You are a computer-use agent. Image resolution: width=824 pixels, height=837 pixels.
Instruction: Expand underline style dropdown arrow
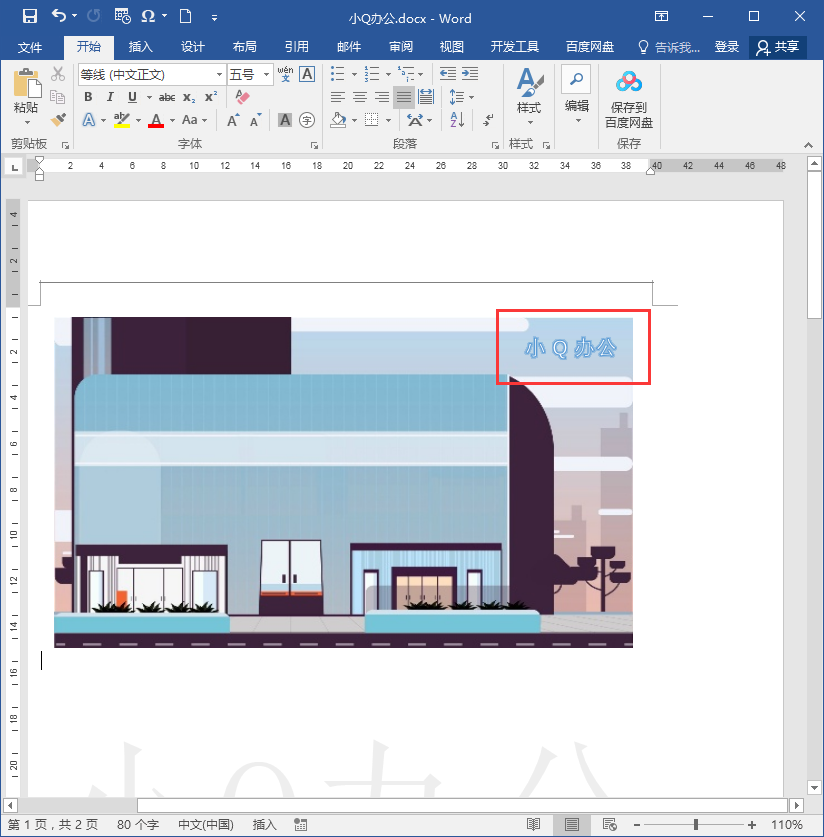[149, 97]
